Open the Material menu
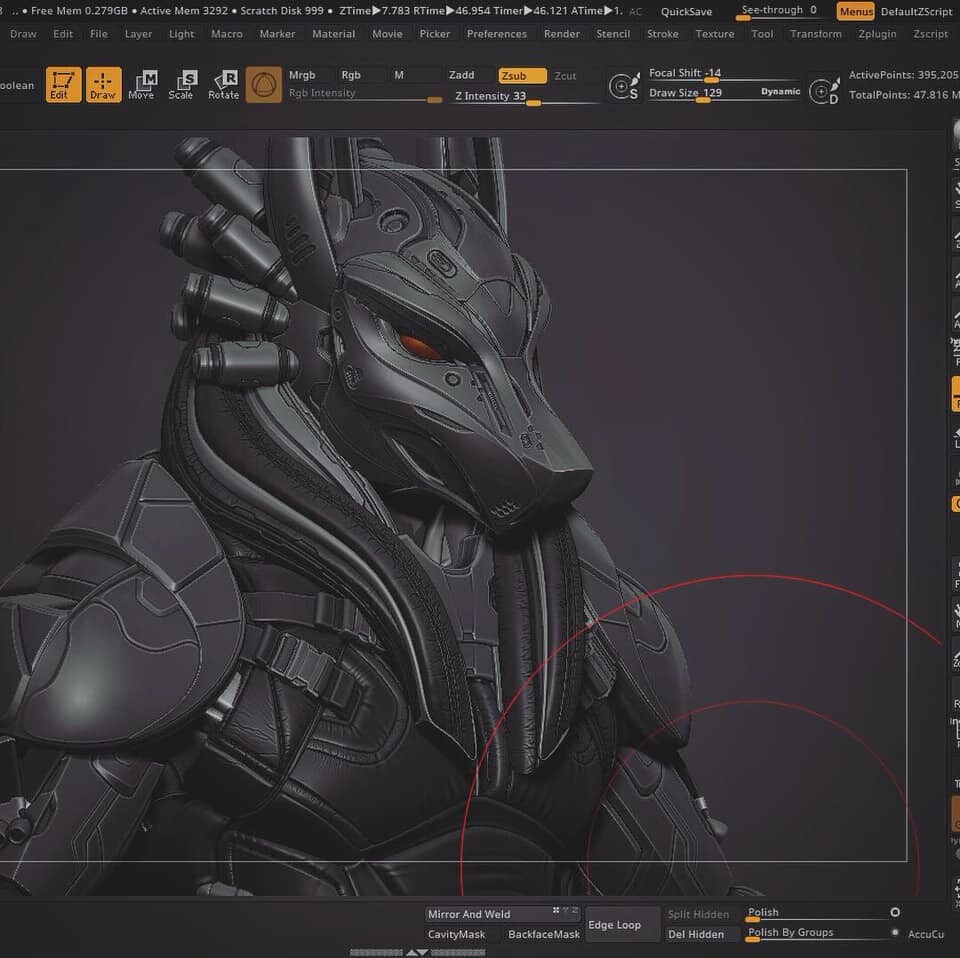The width and height of the screenshot is (960, 958). coord(334,34)
